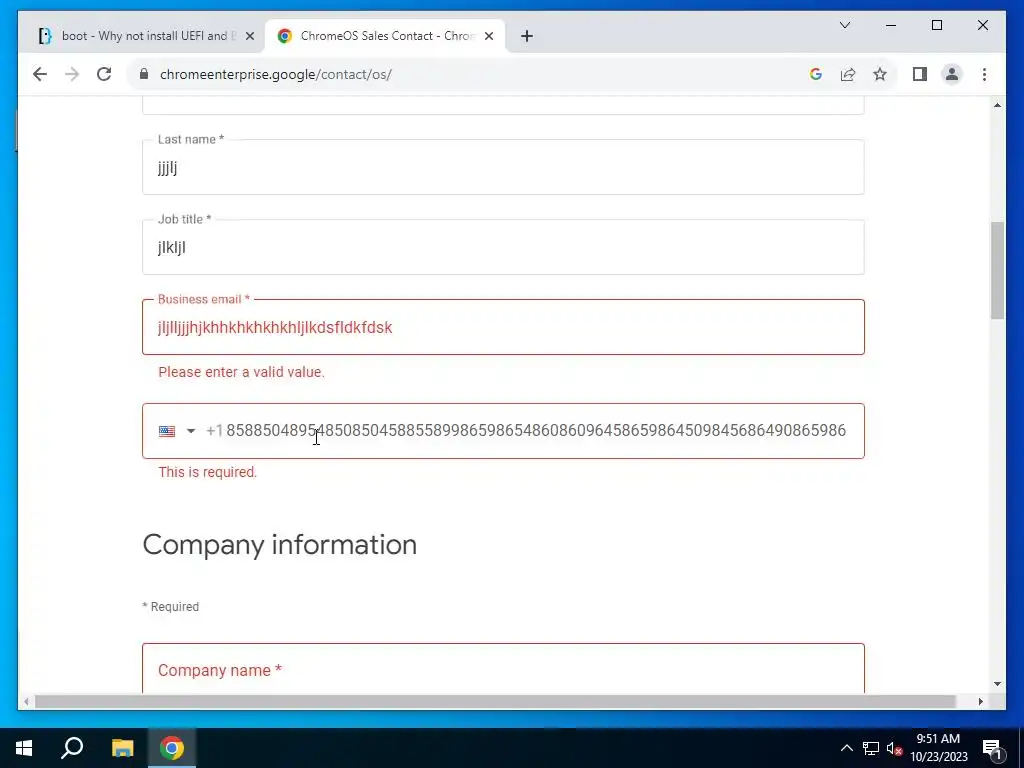Open network status tray icon
Image resolution: width=1024 pixels, height=768 pixels.
click(871, 748)
